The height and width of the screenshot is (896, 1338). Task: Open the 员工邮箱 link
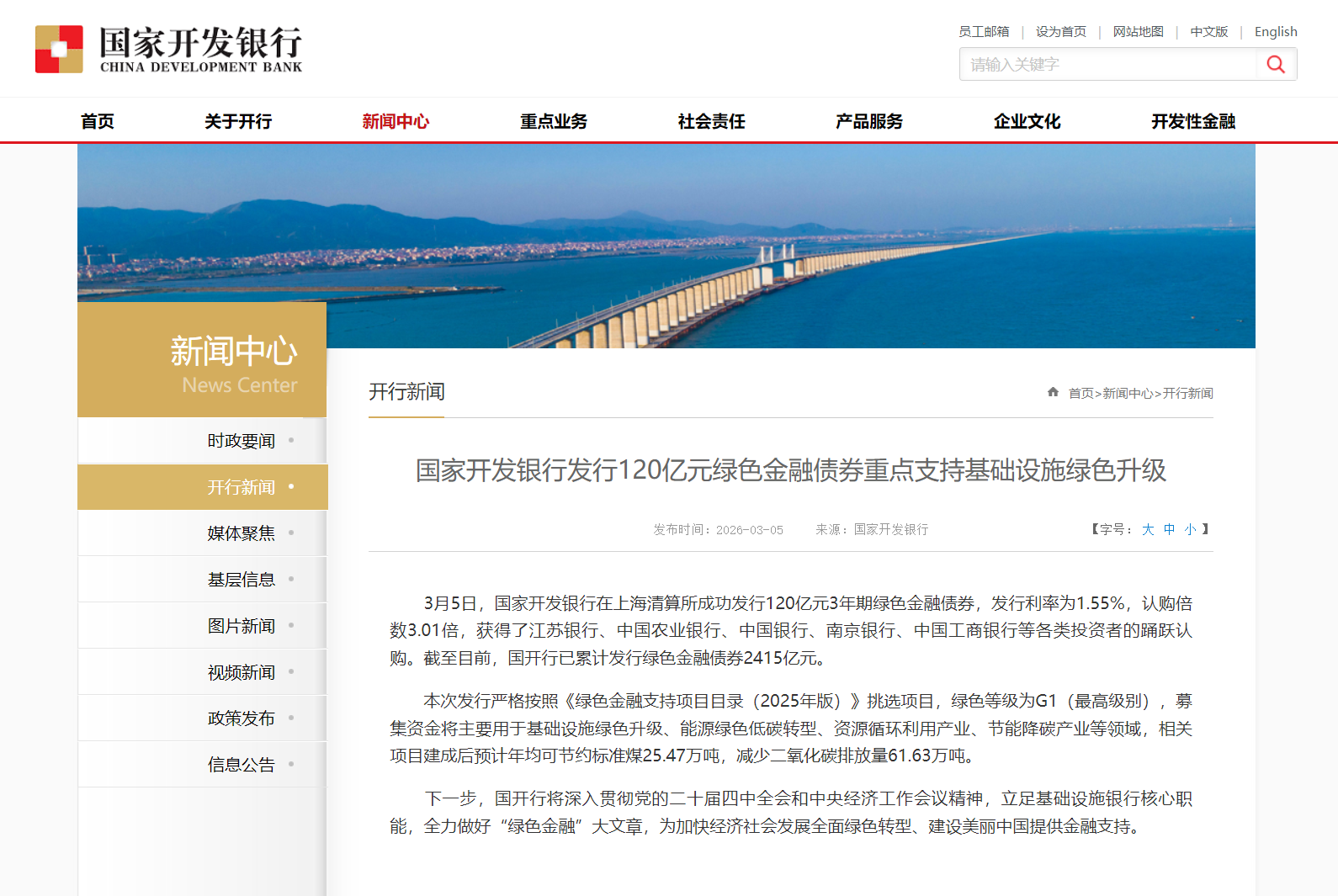pyautogui.click(x=984, y=32)
